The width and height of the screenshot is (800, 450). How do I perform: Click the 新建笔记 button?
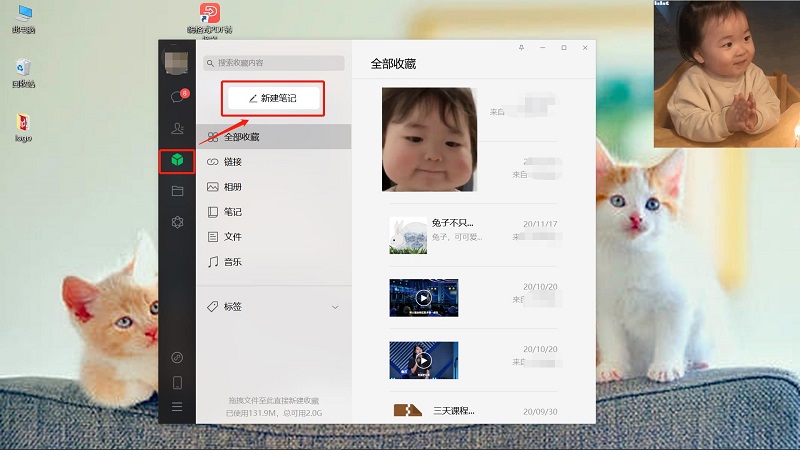coord(272,98)
